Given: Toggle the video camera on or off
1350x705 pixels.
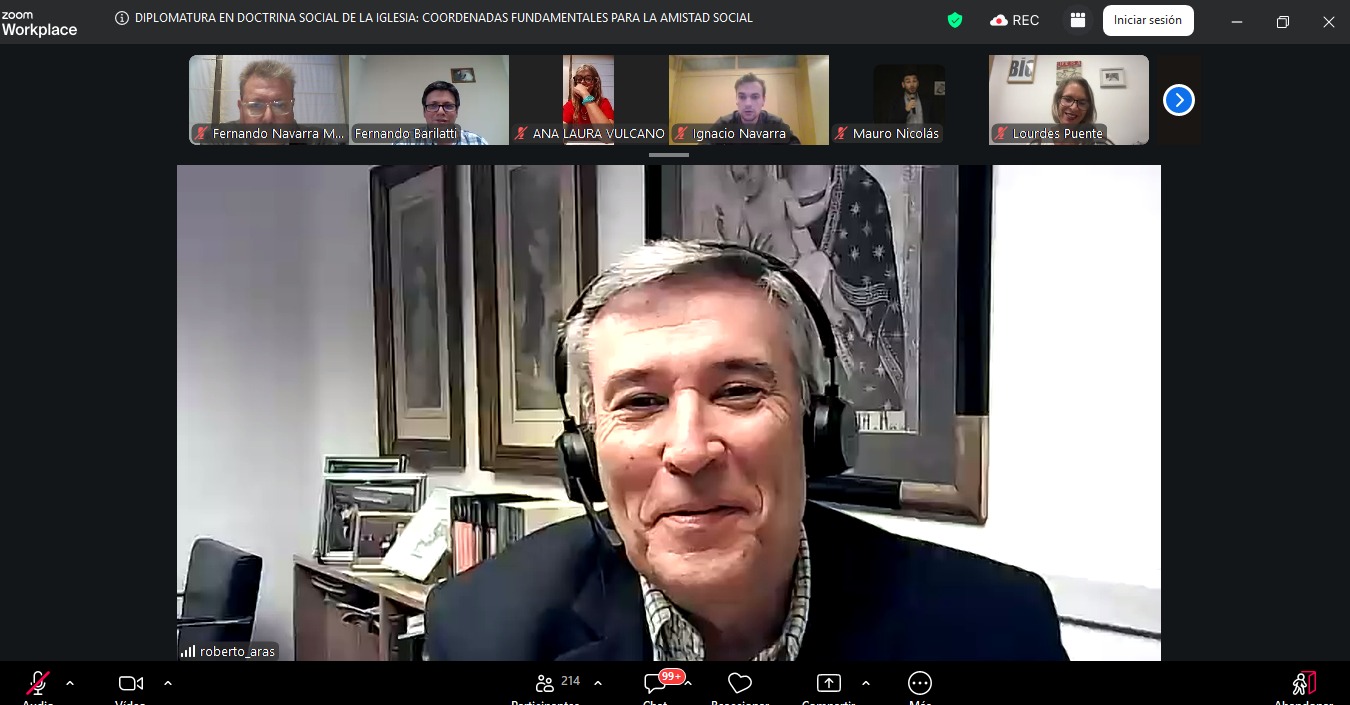Looking at the screenshot, I should point(131,684).
